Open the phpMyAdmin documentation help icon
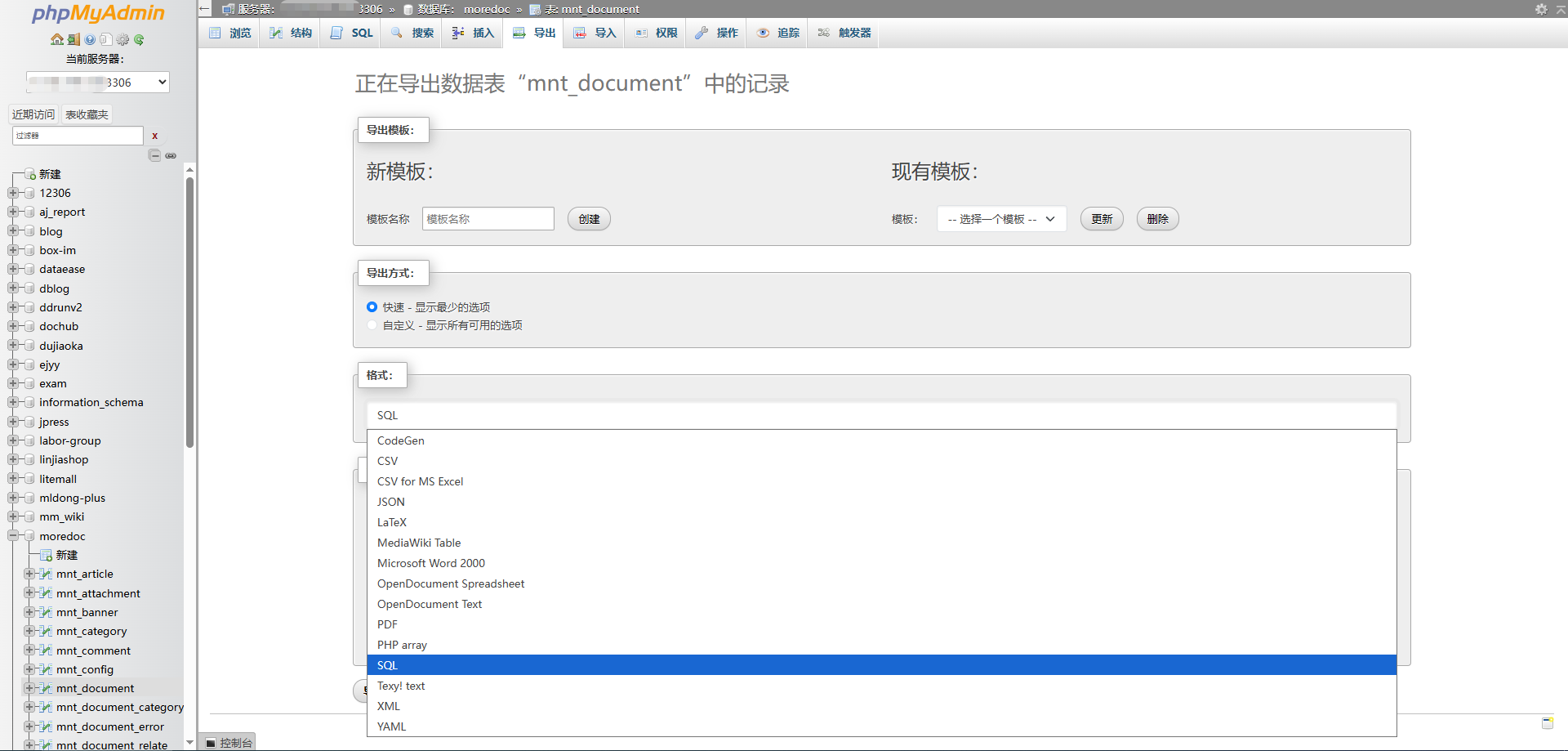 pos(90,39)
